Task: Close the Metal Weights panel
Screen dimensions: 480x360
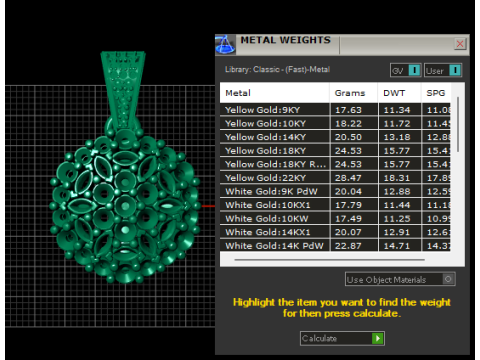Action: (460, 44)
